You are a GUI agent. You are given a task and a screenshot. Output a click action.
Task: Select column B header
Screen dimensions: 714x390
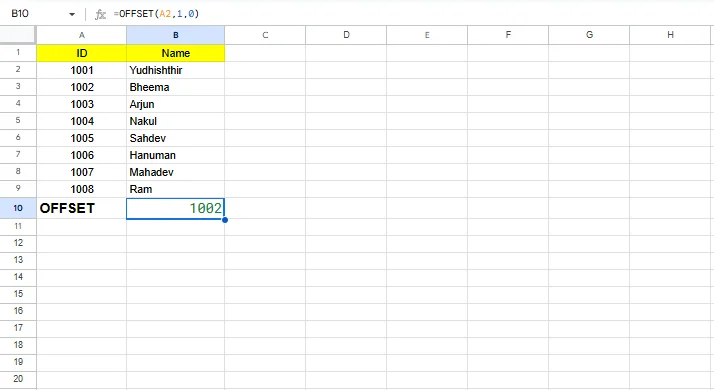pos(175,35)
